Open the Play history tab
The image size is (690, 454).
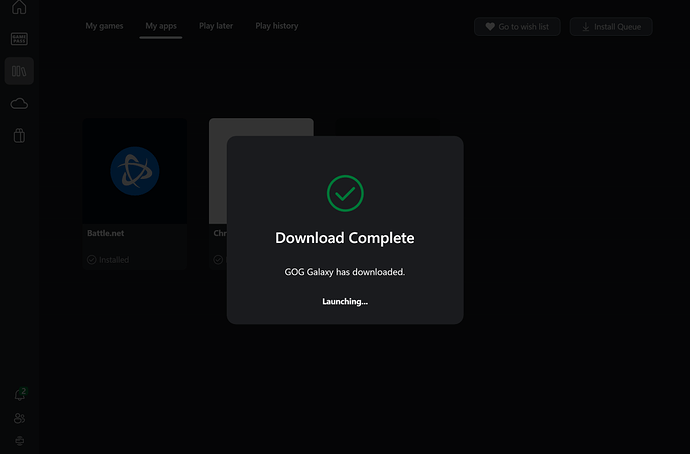click(276, 26)
